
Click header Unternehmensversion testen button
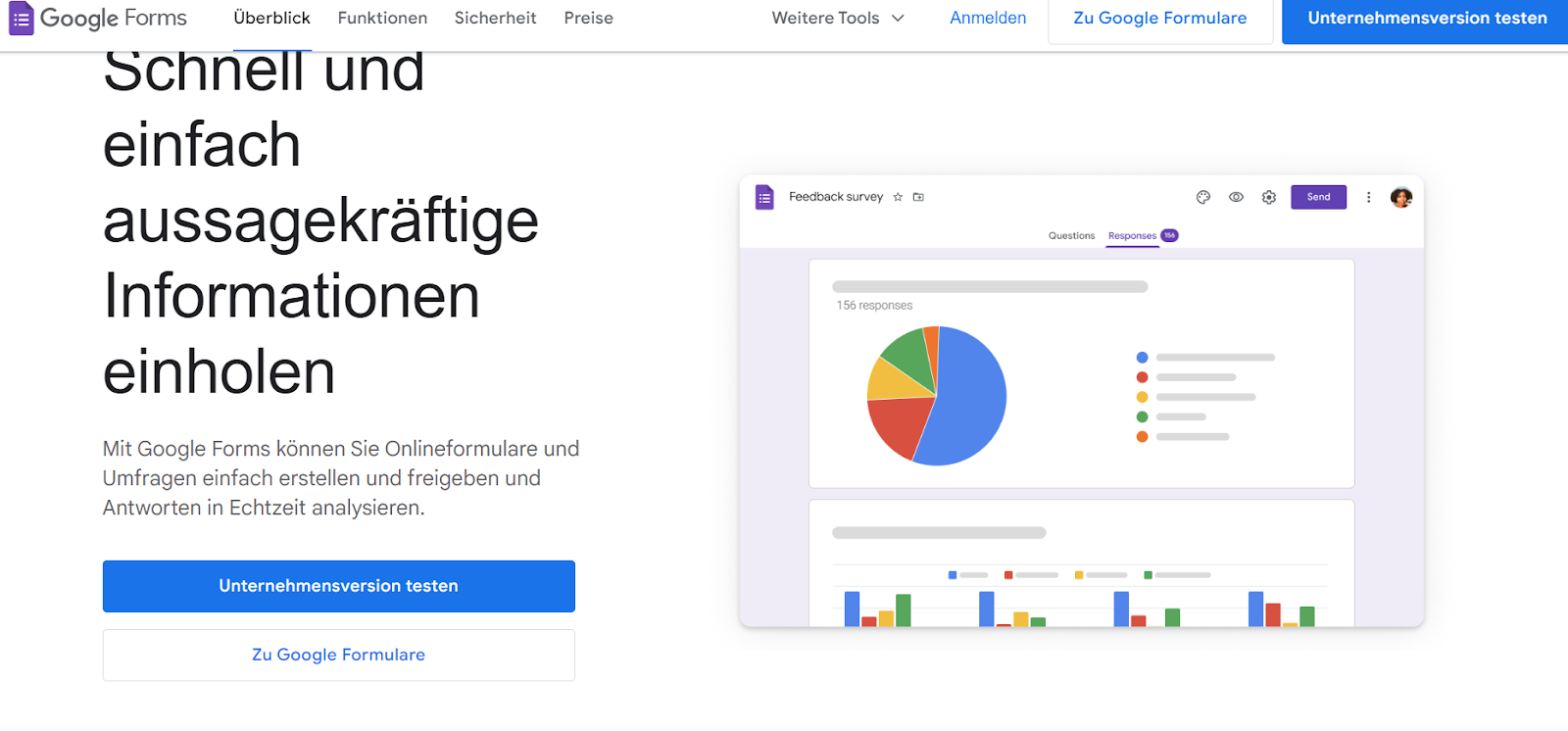pyautogui.click(x=1427, y=19)
